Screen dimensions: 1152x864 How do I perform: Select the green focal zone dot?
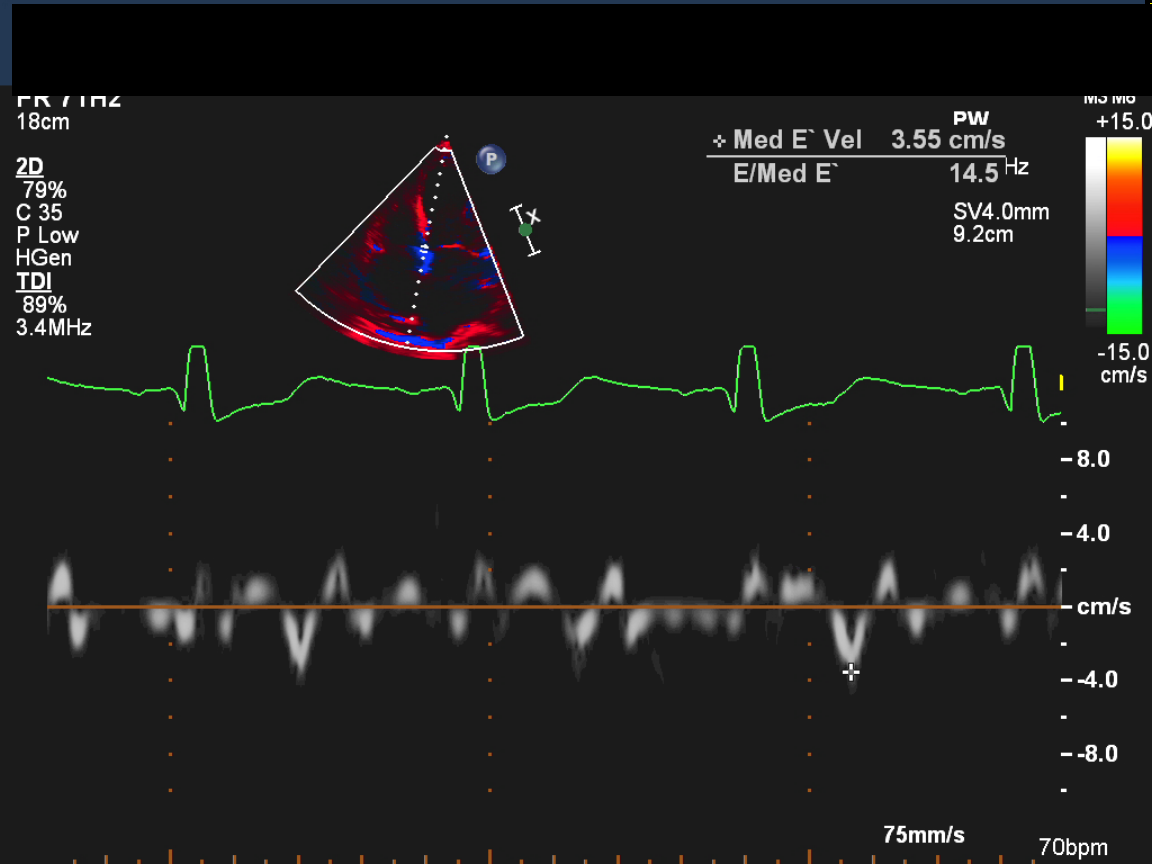[525, 230]
